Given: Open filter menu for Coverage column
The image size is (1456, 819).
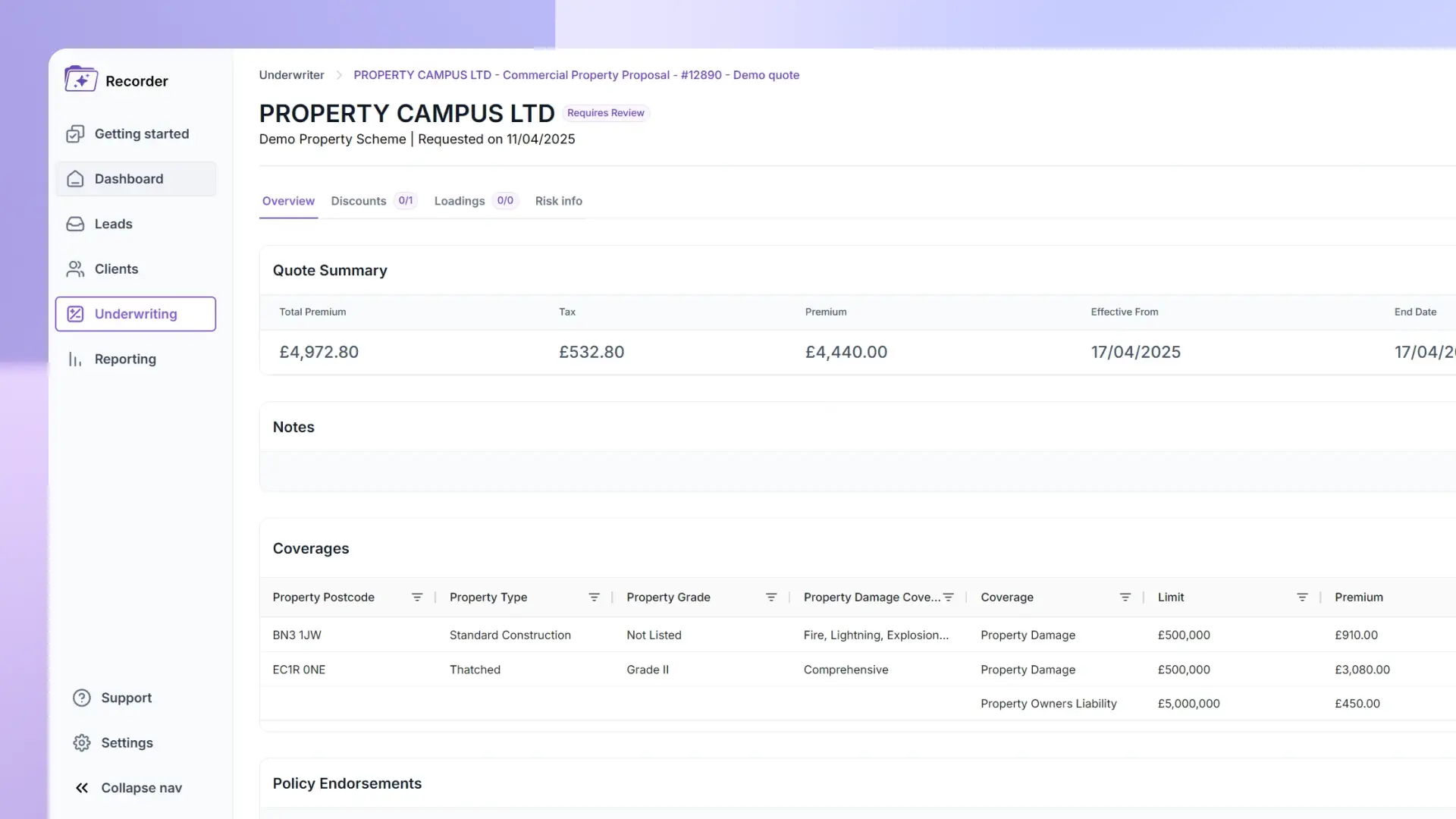Looking at the screenshot, I should point(1125,598).
